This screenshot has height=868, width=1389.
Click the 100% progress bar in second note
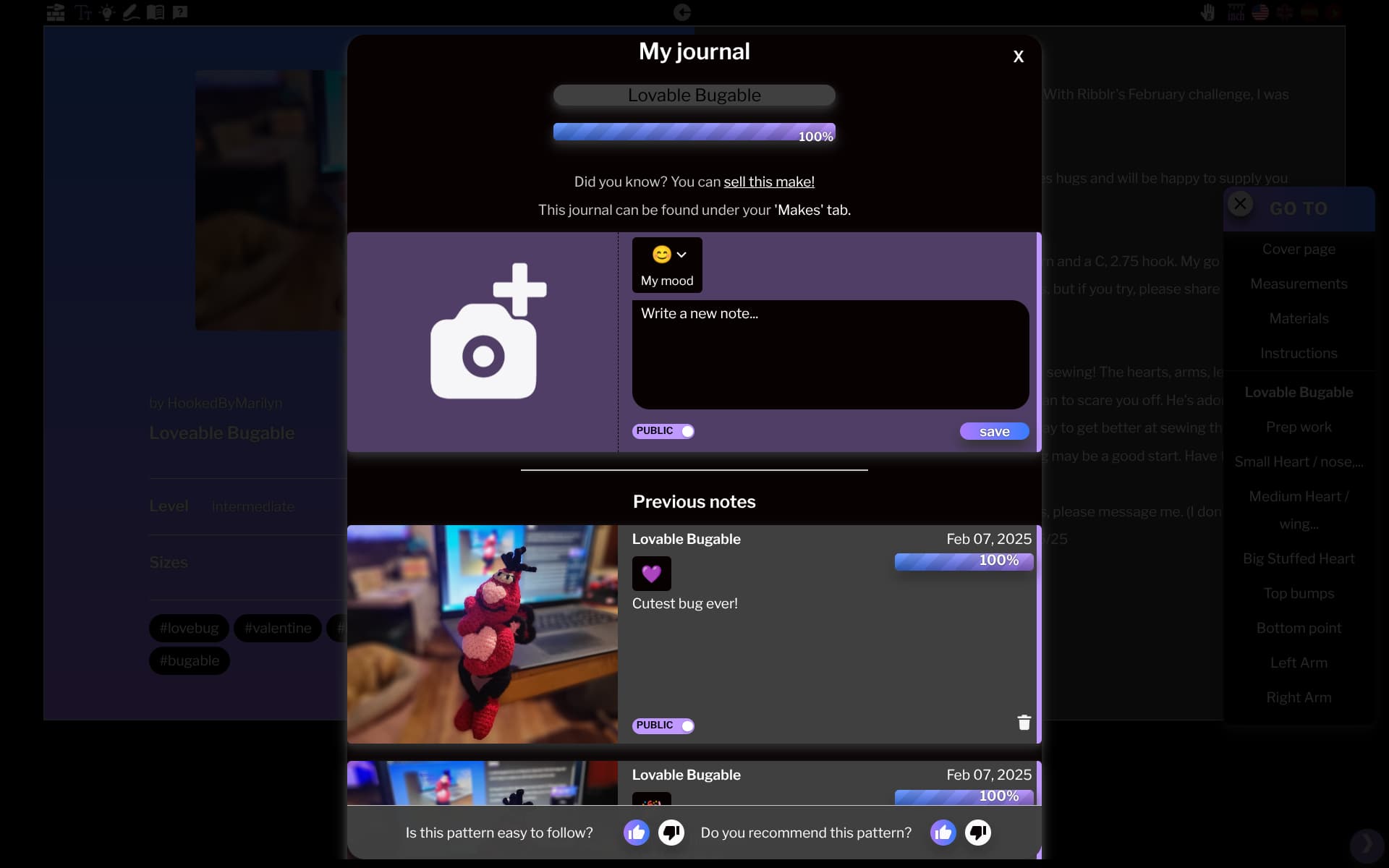[x=964, y=796]
